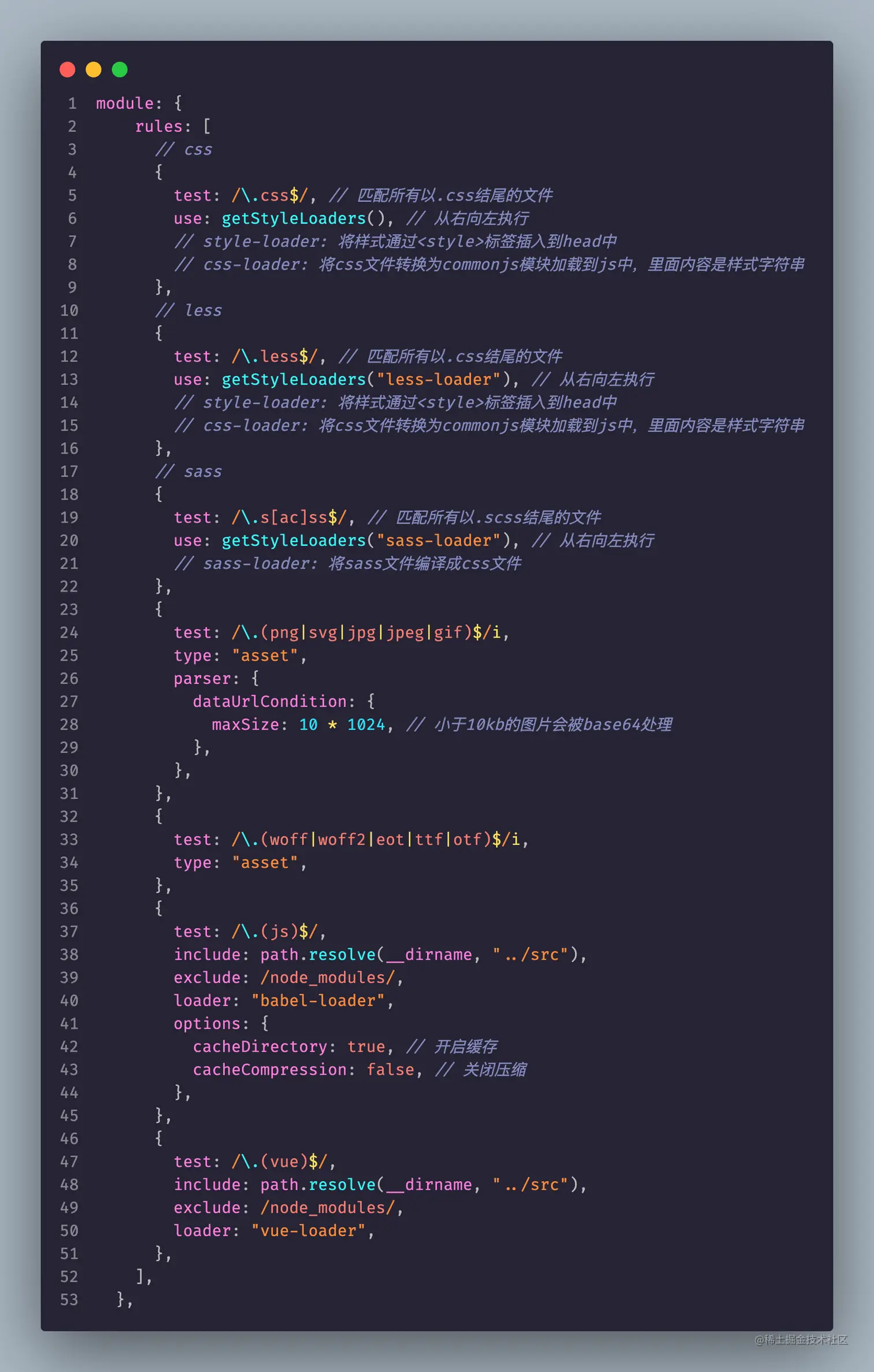Click the '// css' comment

click(184, 149)
